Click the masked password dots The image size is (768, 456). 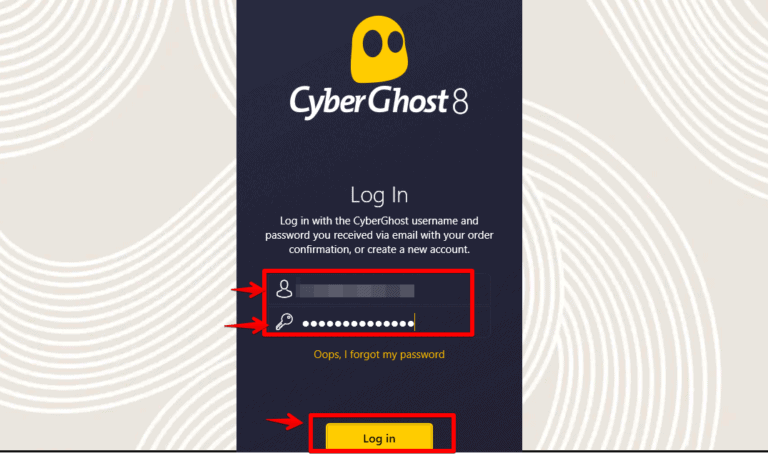[358, 323]
